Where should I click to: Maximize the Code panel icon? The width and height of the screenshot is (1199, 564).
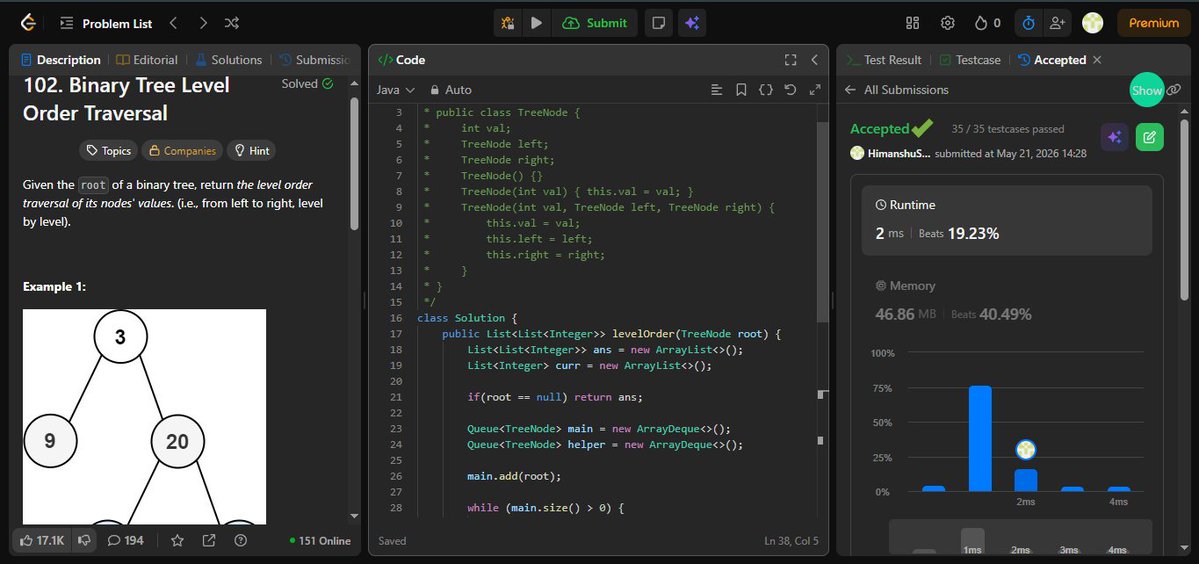(x=791, y=60)
